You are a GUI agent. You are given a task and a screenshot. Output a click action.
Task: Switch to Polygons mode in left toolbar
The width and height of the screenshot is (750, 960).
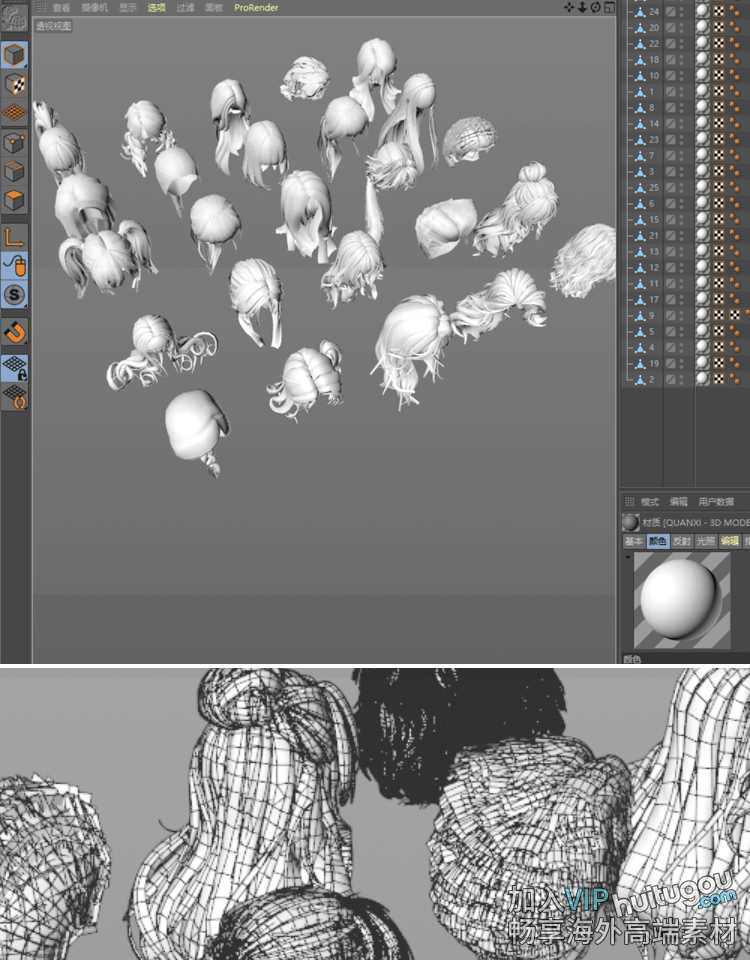coord(14,200)
